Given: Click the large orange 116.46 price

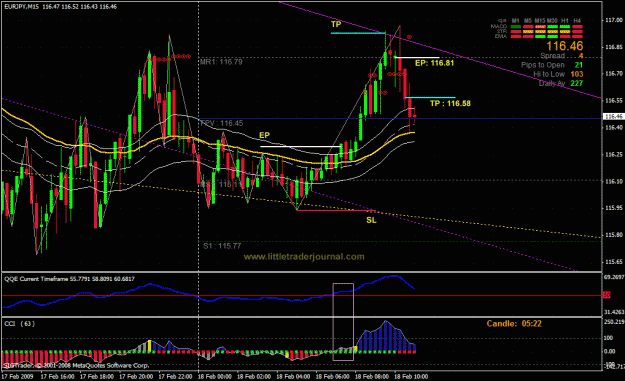Looking at the screenshot, I should click(x=564, y=46).
